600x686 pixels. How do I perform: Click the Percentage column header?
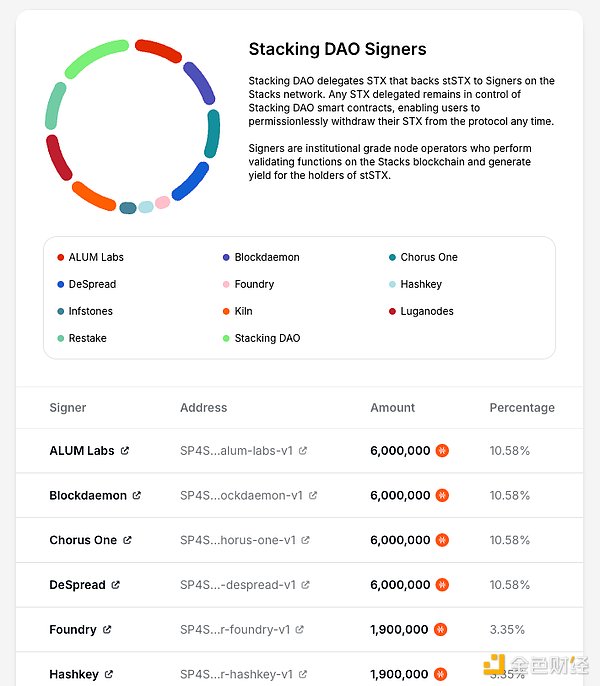tap(521, 408)
